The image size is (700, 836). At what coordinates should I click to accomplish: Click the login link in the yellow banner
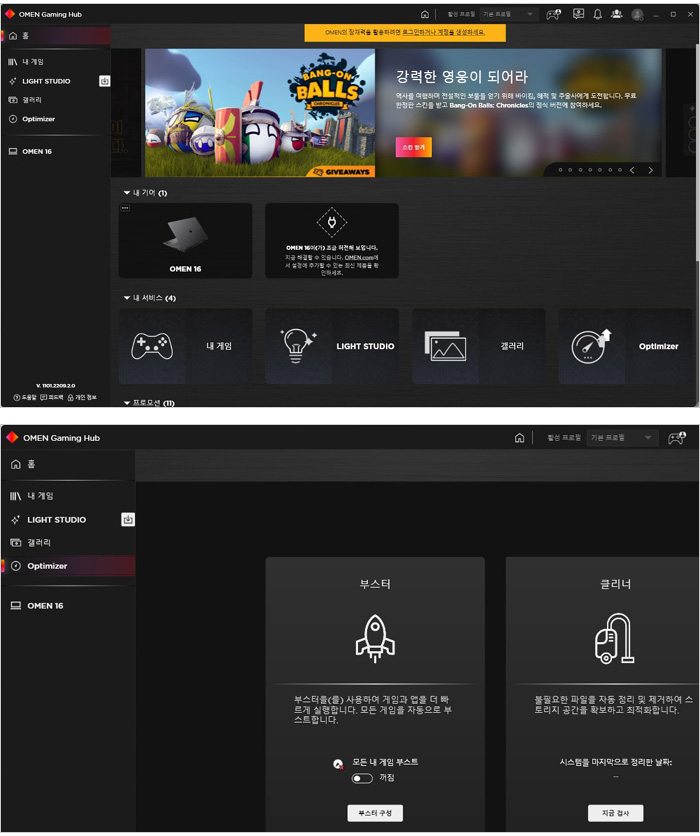click(x=444, y=33)
